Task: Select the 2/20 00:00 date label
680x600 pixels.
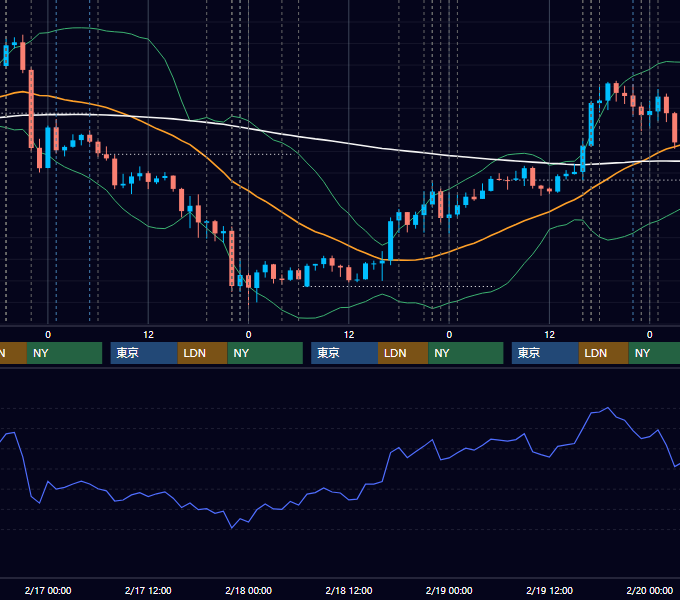Action: (x=650, y=590)
